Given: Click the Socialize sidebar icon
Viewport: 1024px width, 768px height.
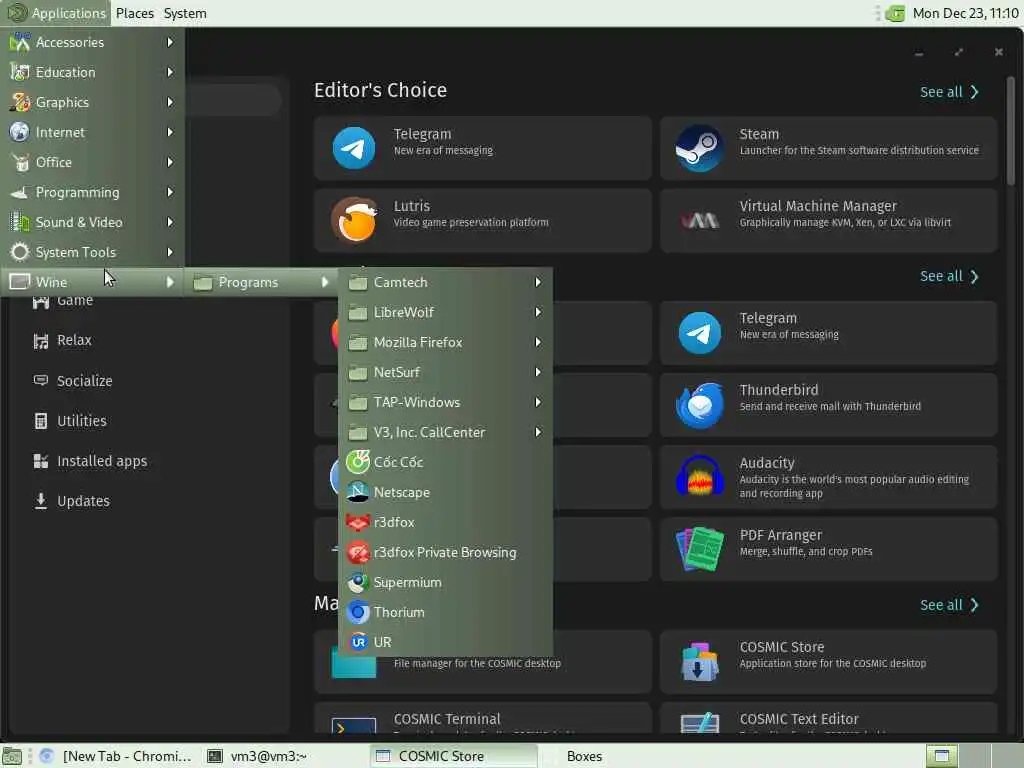Looking at the screenshot, I should click(x=40, y=380).
